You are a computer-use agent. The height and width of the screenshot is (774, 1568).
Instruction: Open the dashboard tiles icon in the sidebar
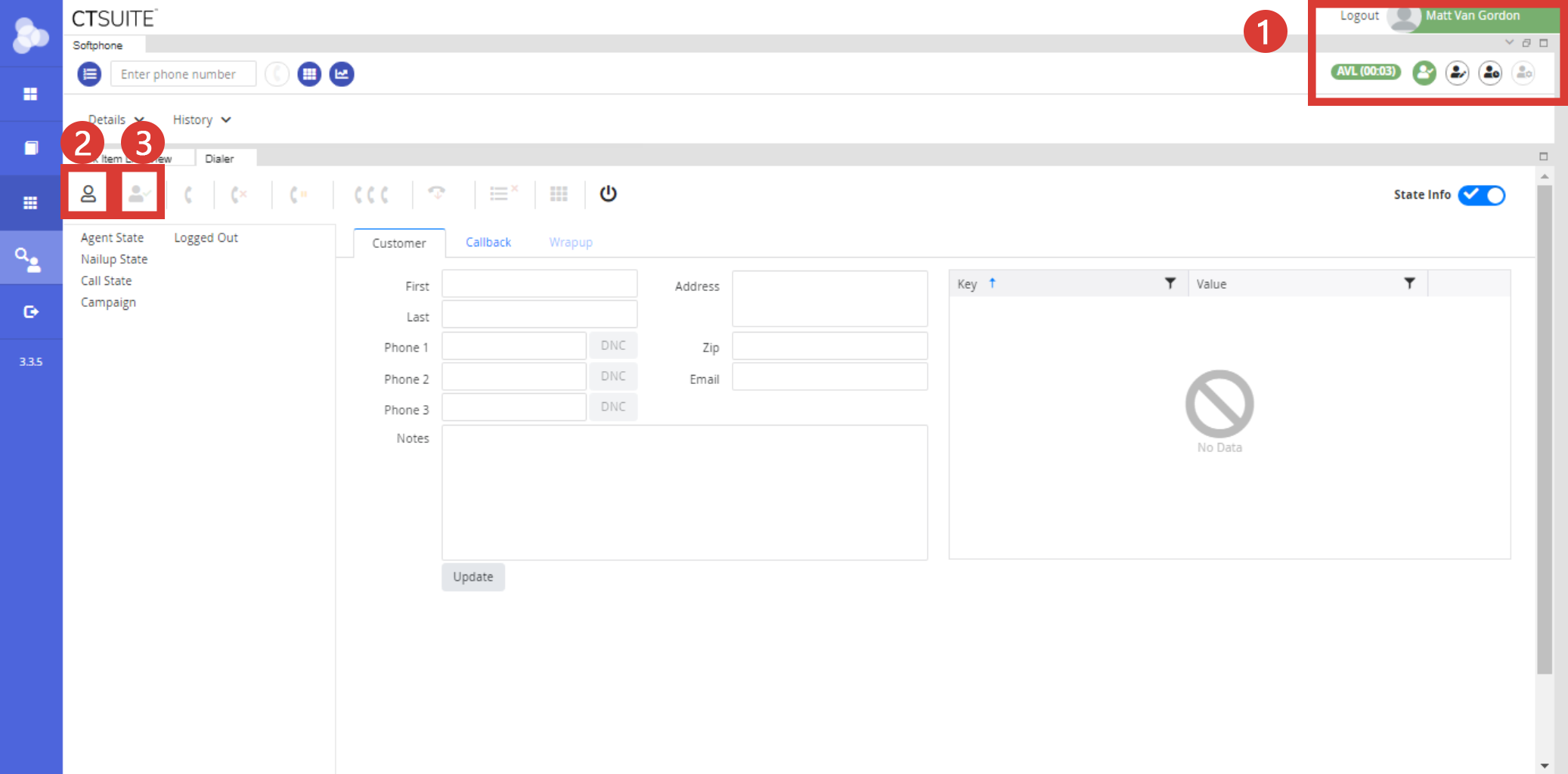(30, 94)
